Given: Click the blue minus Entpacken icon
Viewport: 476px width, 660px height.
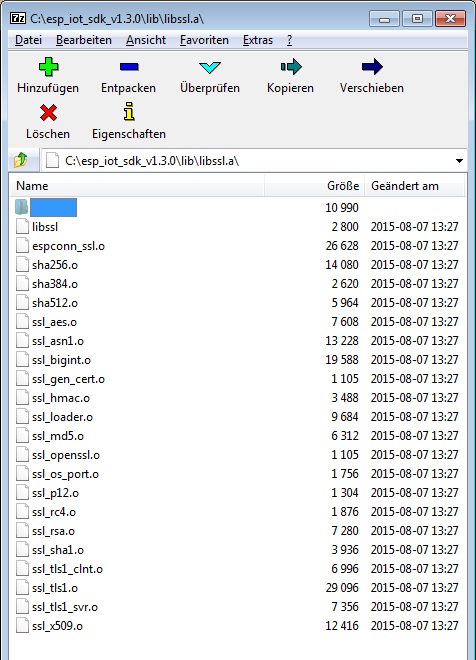Looking at the screenshot, I should [x=129, y=67].
